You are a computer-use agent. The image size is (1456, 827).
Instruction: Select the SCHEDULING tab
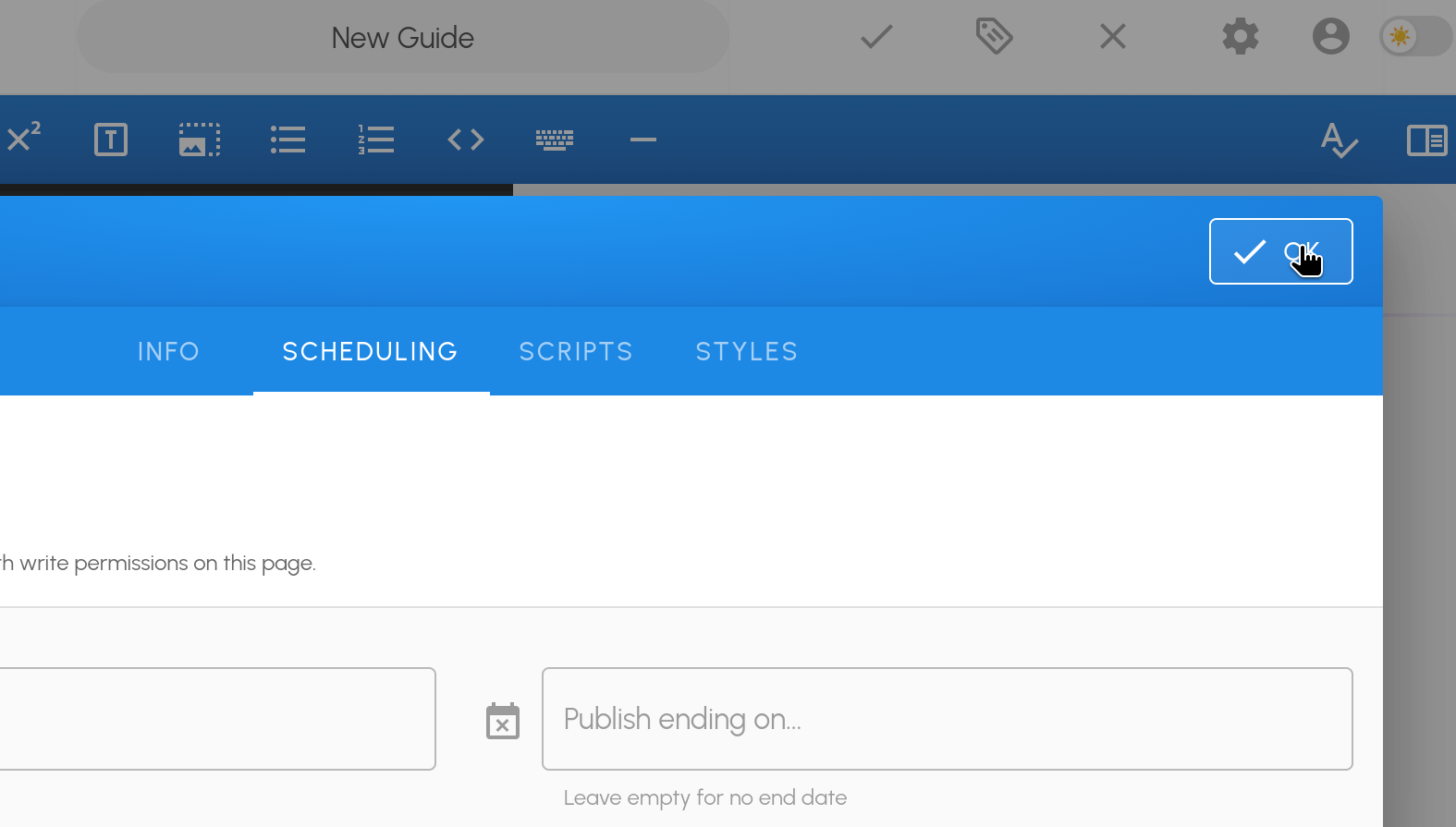[371, 351]
